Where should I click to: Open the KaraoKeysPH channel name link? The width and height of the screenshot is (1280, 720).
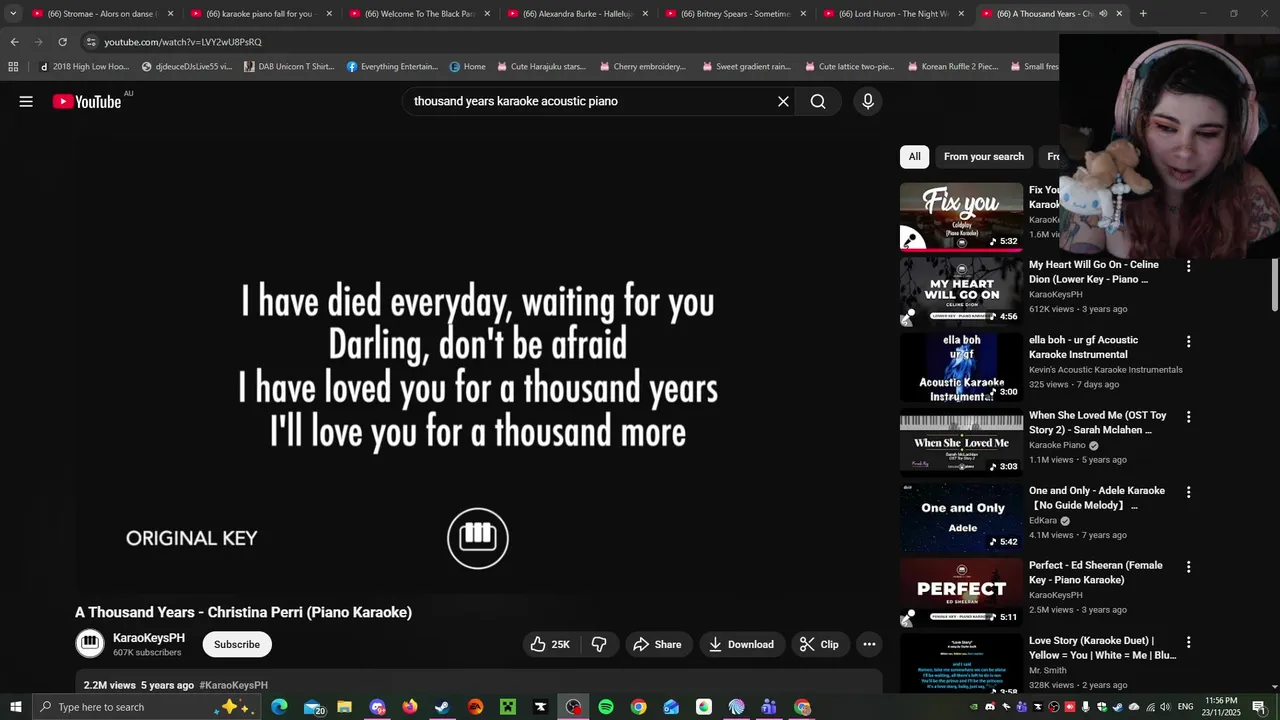tap(149, 638)
